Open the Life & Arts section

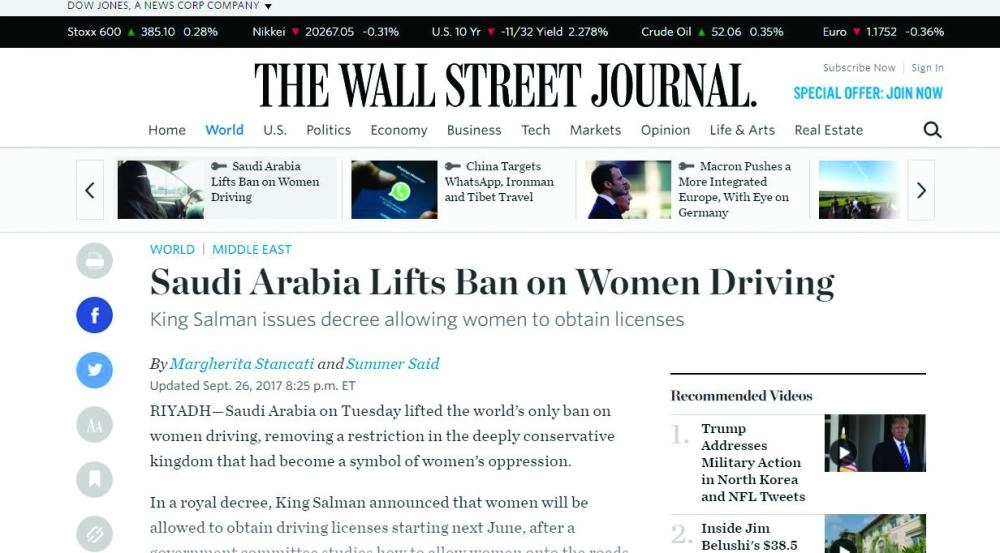742,130
